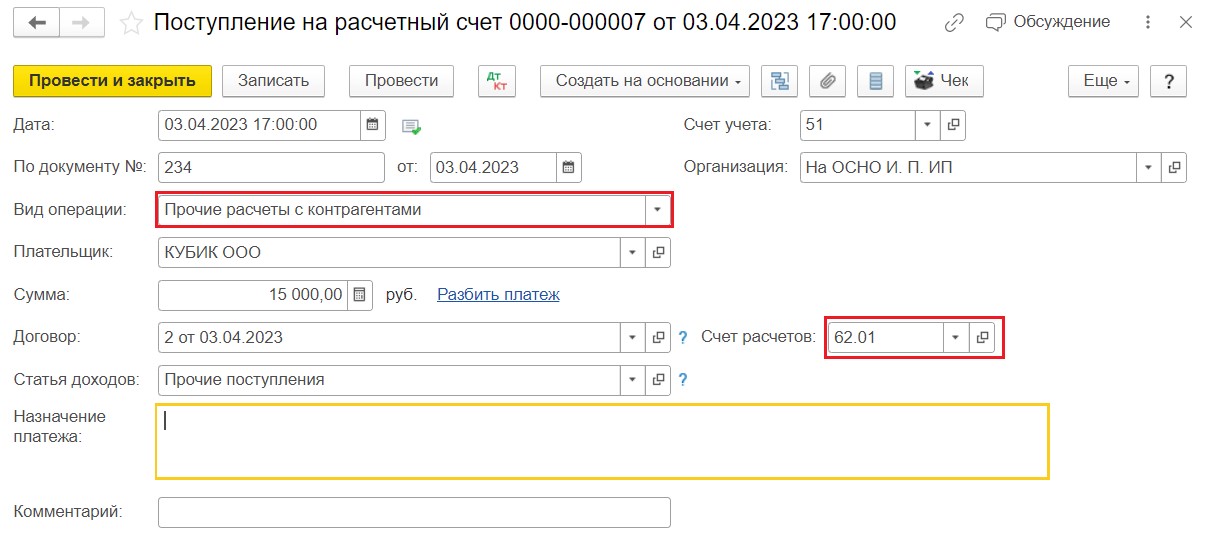This screenshot has height=536, width=1206.
Task: Go forward with the right arrow button
Action: pos(84,23)
